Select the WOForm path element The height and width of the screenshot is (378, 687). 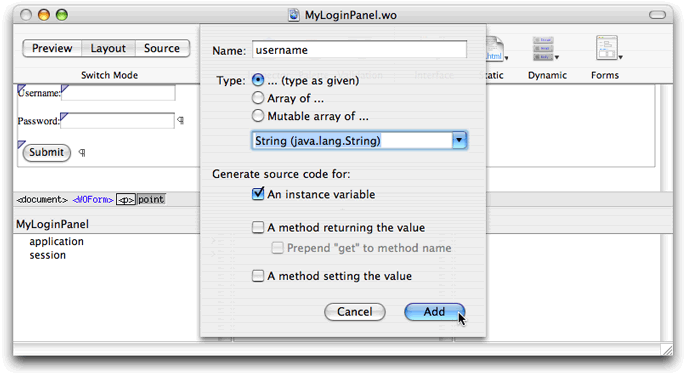pos(92,200)
